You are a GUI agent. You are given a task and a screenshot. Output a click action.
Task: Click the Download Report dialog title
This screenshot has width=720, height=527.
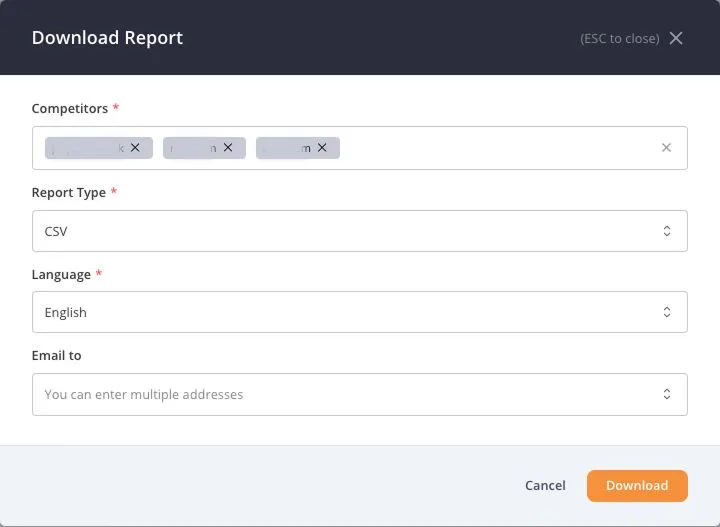107,38
